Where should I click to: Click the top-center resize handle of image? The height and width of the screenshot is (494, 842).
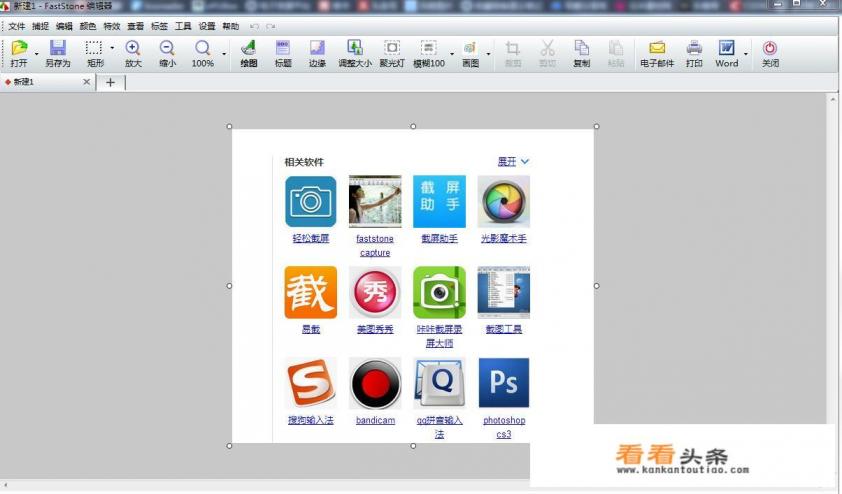[414, 127]
